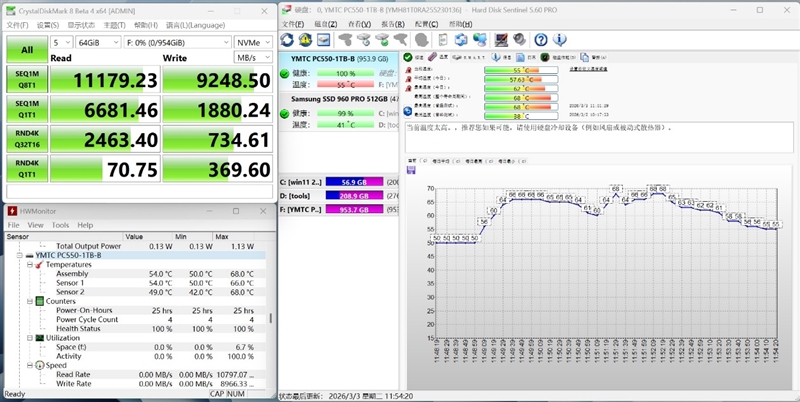Click the Power Cycle Count row in HWMonitor
The image size is (800, 402).
135,319
